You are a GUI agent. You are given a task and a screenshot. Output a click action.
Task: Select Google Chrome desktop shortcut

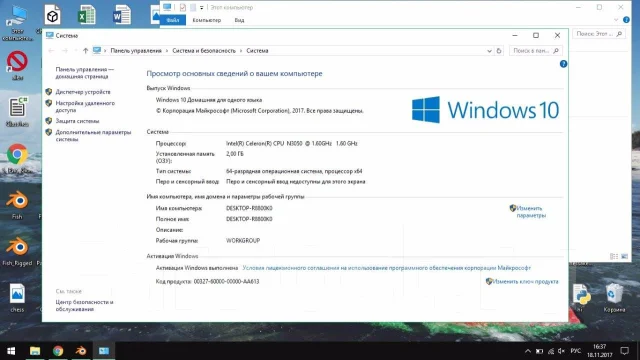point(17,158)
